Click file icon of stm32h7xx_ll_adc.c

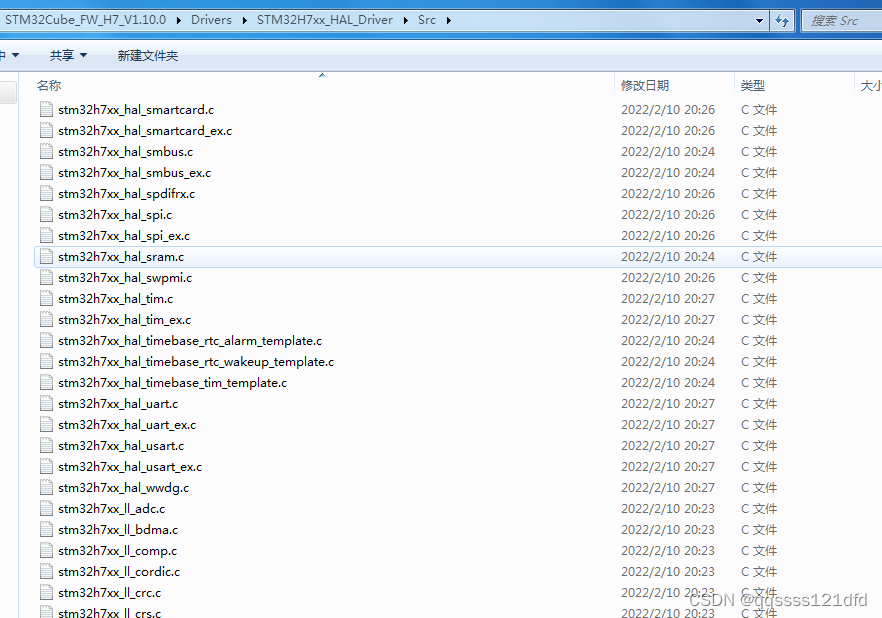click(x=47, y=508)
